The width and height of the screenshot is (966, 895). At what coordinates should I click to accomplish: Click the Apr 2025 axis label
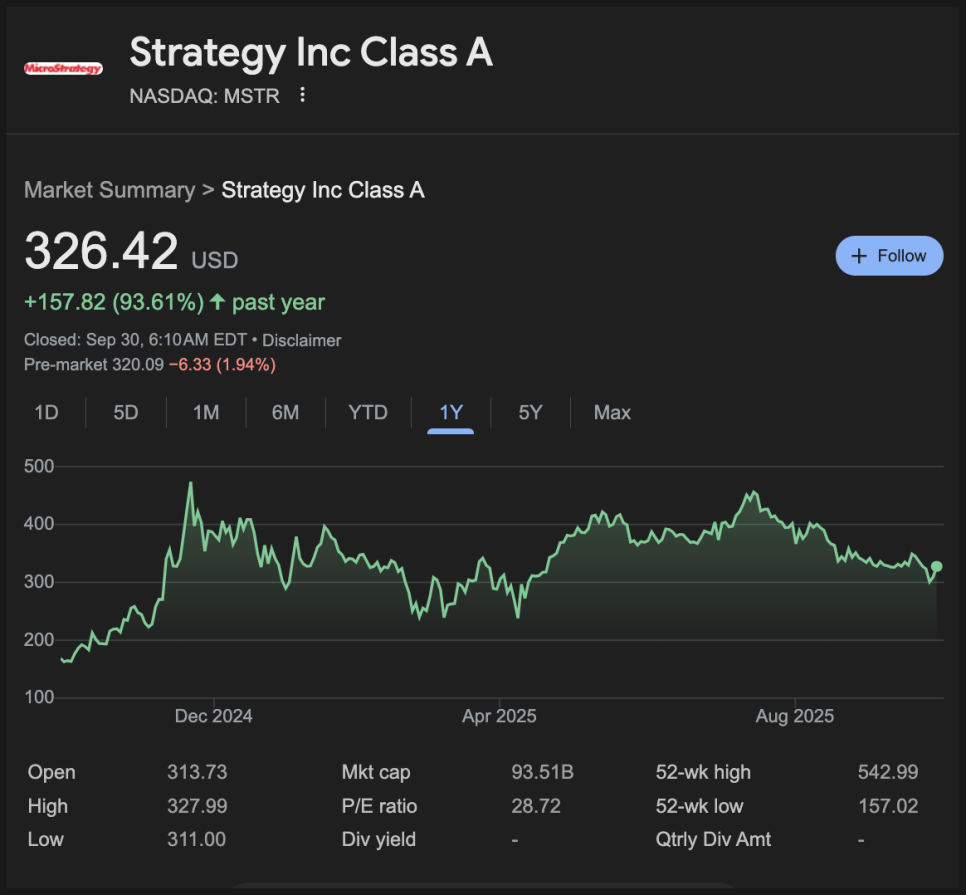point(499,716)
